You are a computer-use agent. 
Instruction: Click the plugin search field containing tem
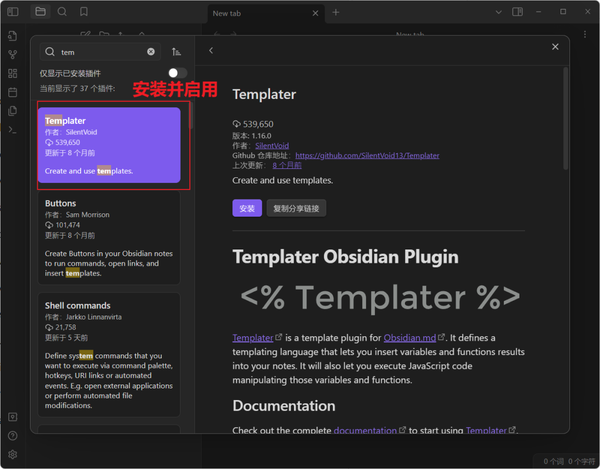tap(100, 52)
